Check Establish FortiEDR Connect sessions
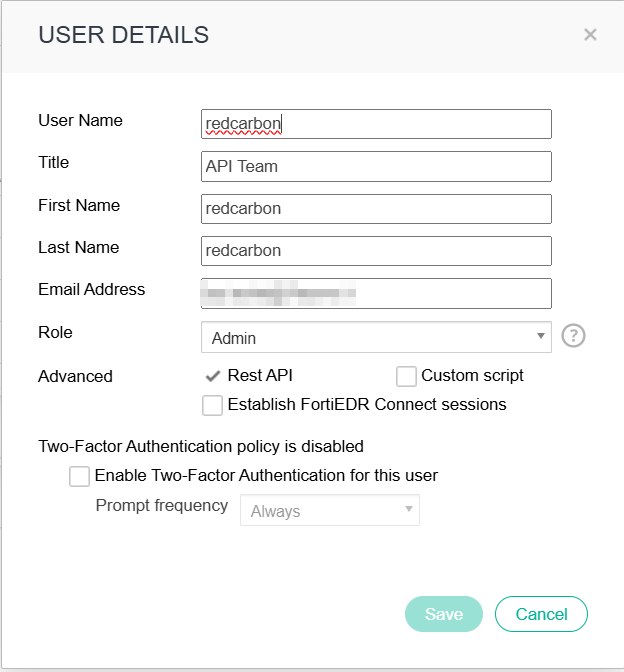Screen dimensions: 624x672 coord(212,405)
